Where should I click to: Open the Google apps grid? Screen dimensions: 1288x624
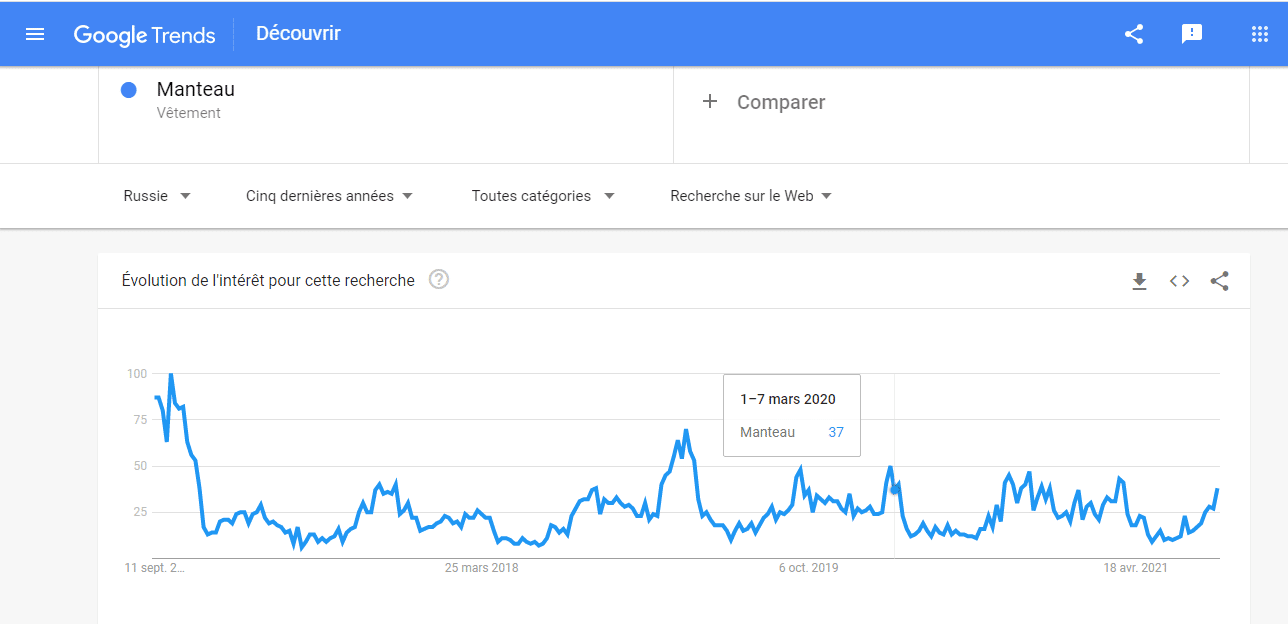[1260, 34]
